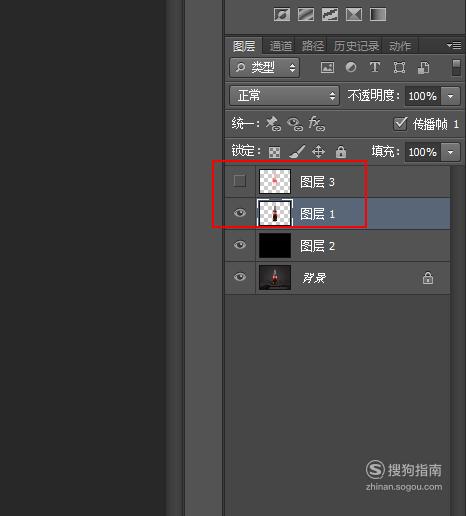Switch to the 历史记录 tab

(356, 46)
